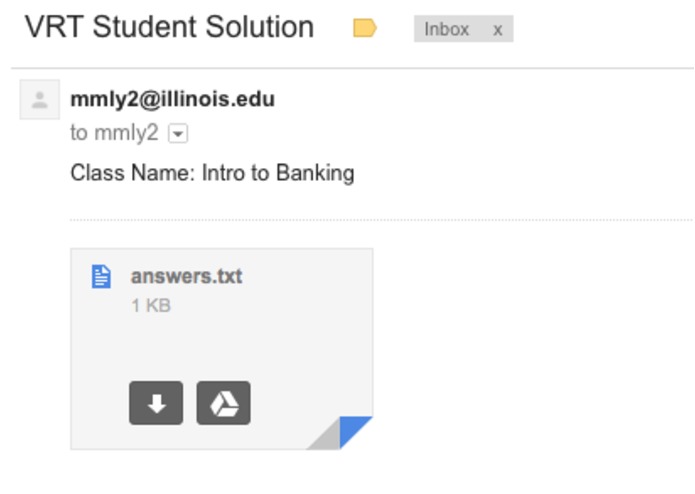Image resolution: width=695 pixels, height=494 pixels.
Task: Click sender address mmly2@illinois.edu
Action: pyautogui.click(x=172, y=99)
